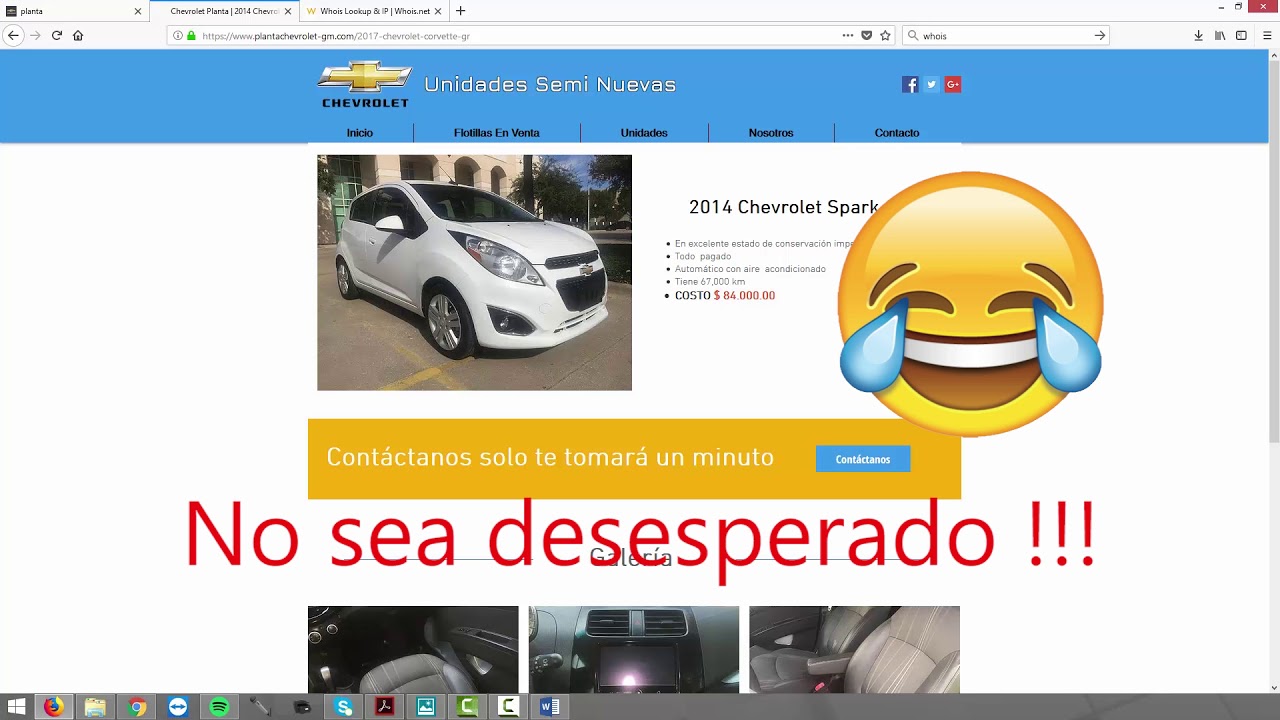Open the Inicio menu item
Screen dimensions: 1280x720
click(360, 133)
